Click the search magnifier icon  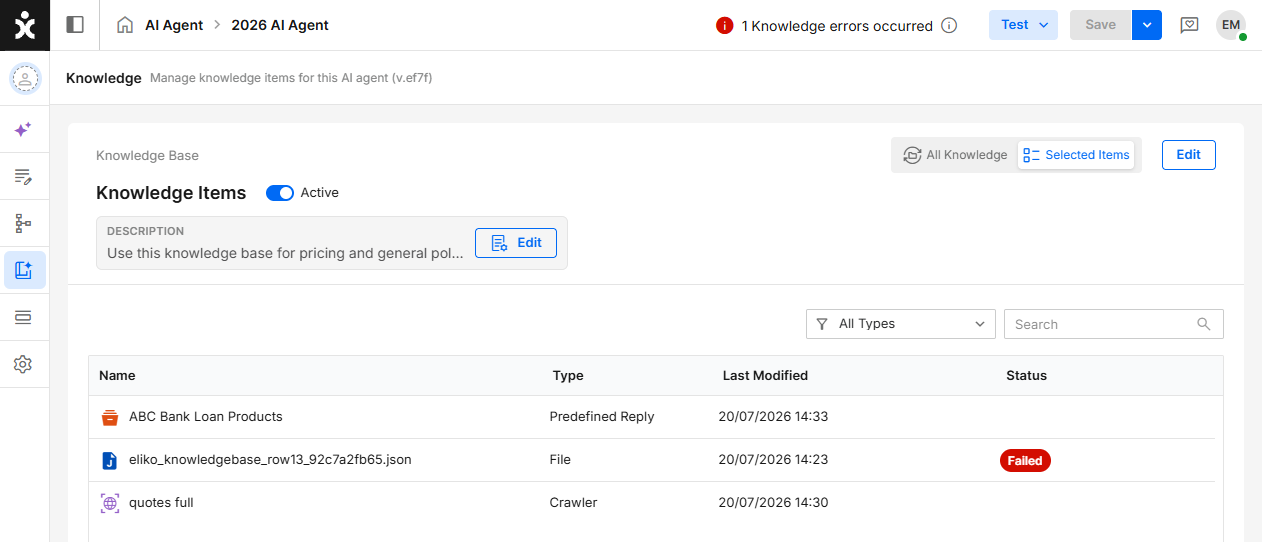click(1204, 324)
